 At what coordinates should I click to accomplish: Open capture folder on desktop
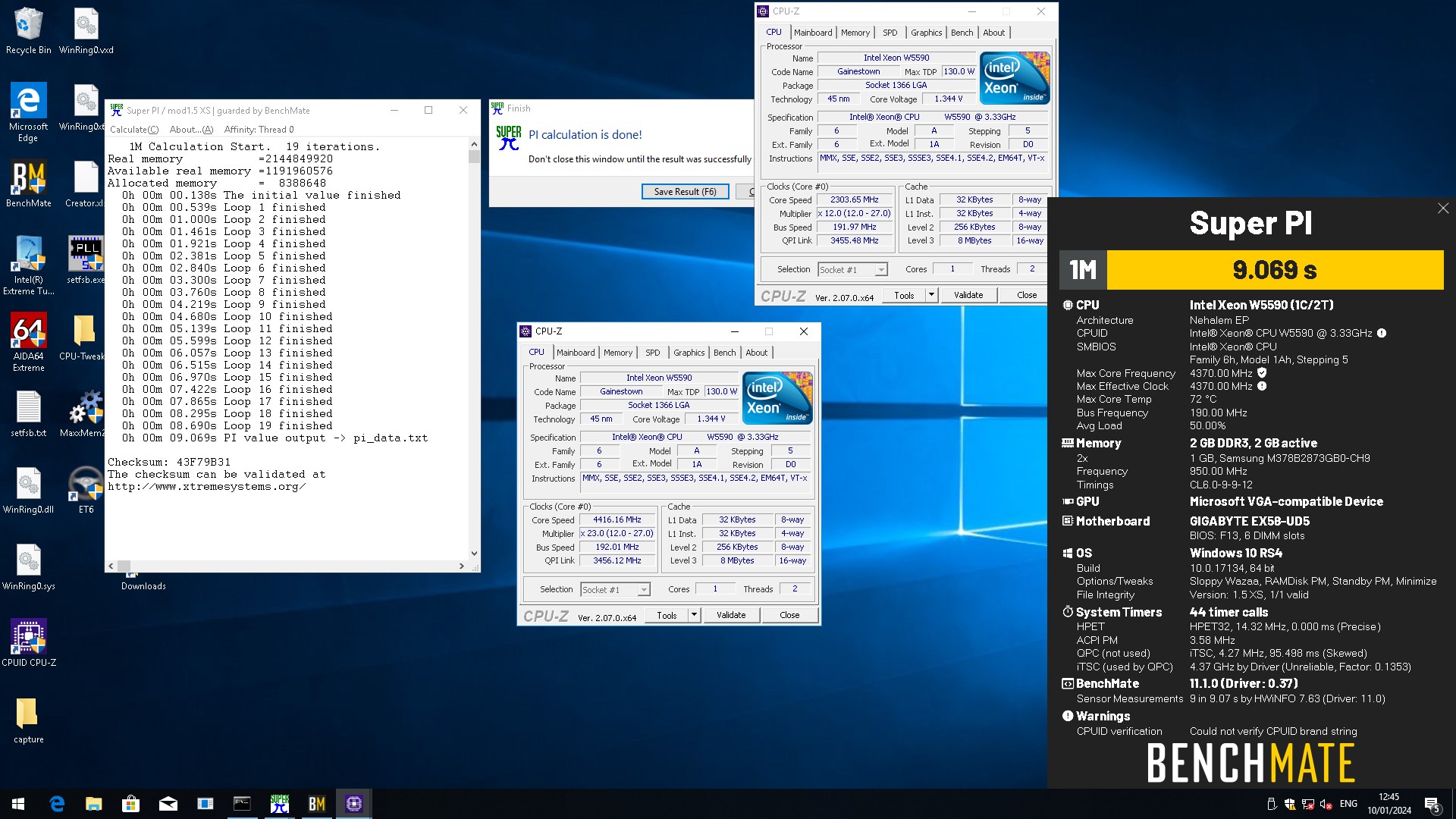[x=28, y=720]
